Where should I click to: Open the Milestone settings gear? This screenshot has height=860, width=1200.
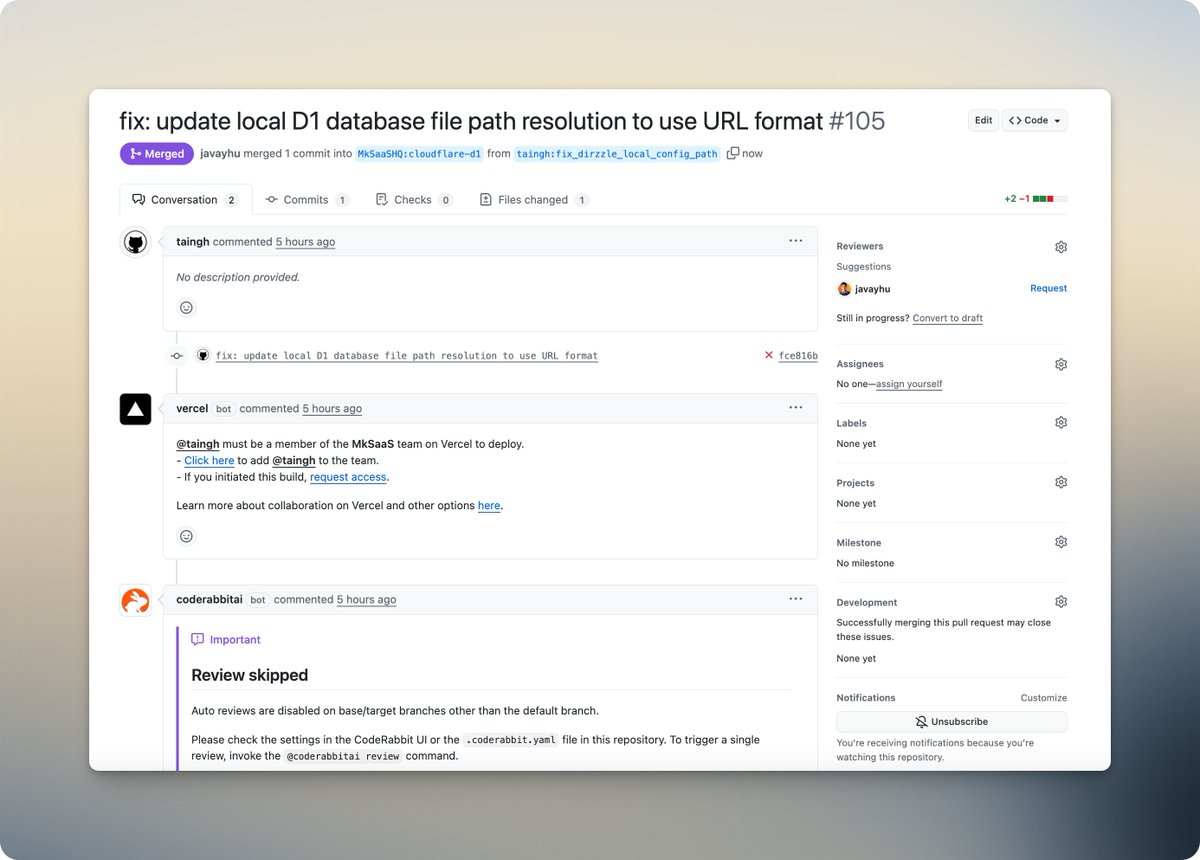tap(1061, 541)
